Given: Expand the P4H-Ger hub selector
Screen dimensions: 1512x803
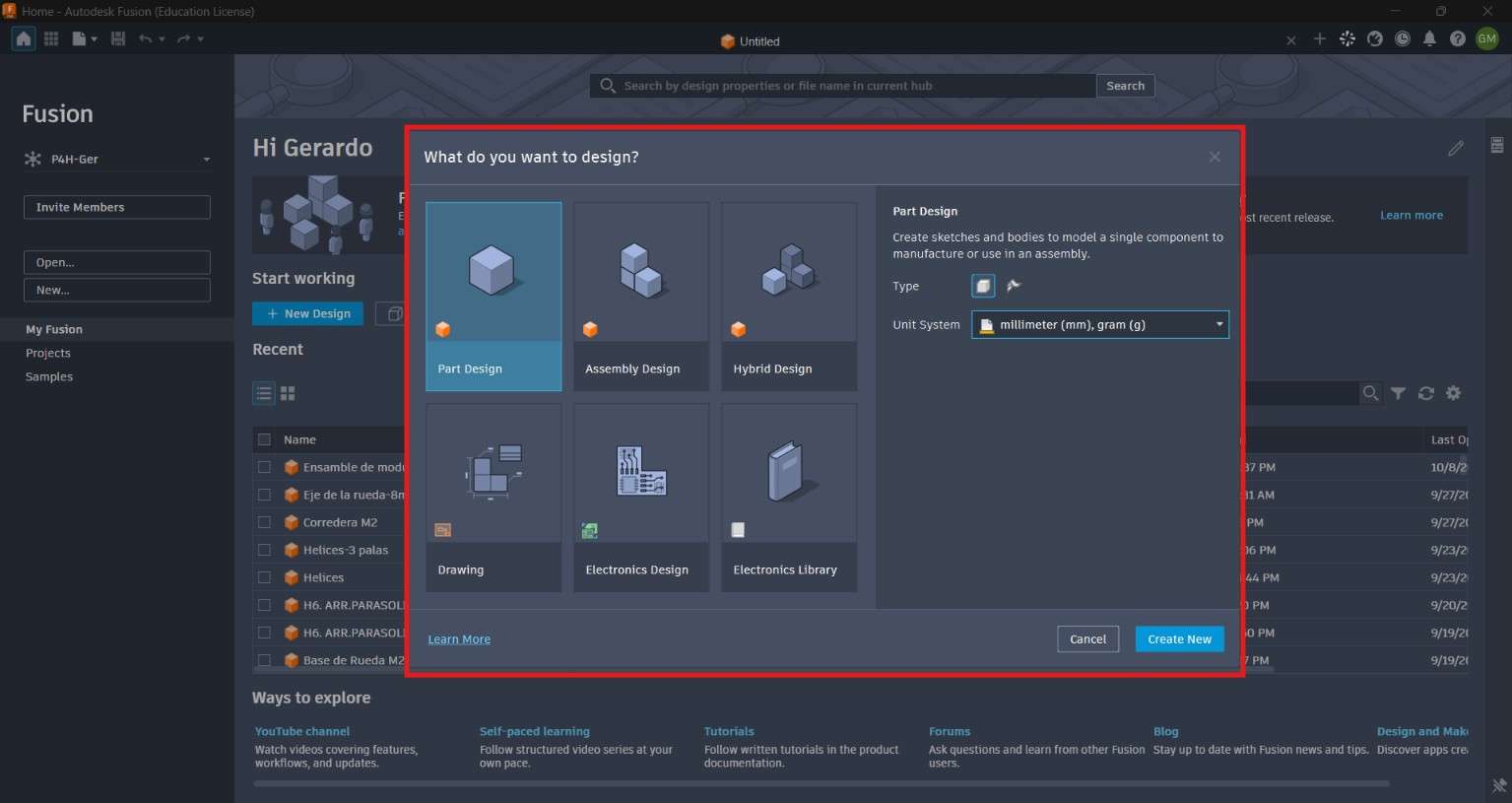Looking at the screenshot, I should point(117,159).
